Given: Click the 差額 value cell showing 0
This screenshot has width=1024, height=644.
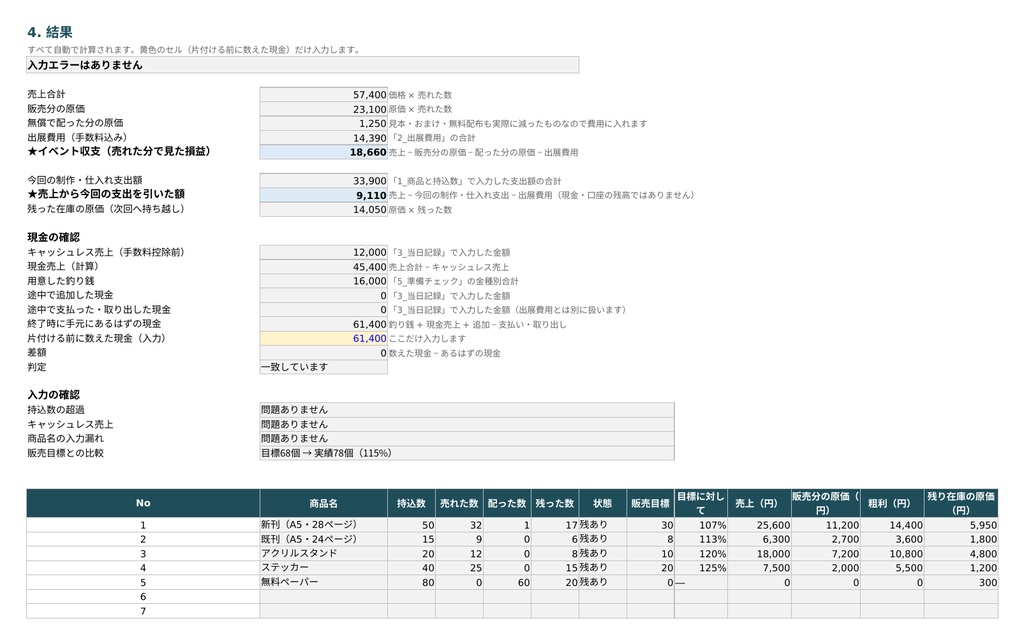Looking at the screenshot, I should point(323,353).
